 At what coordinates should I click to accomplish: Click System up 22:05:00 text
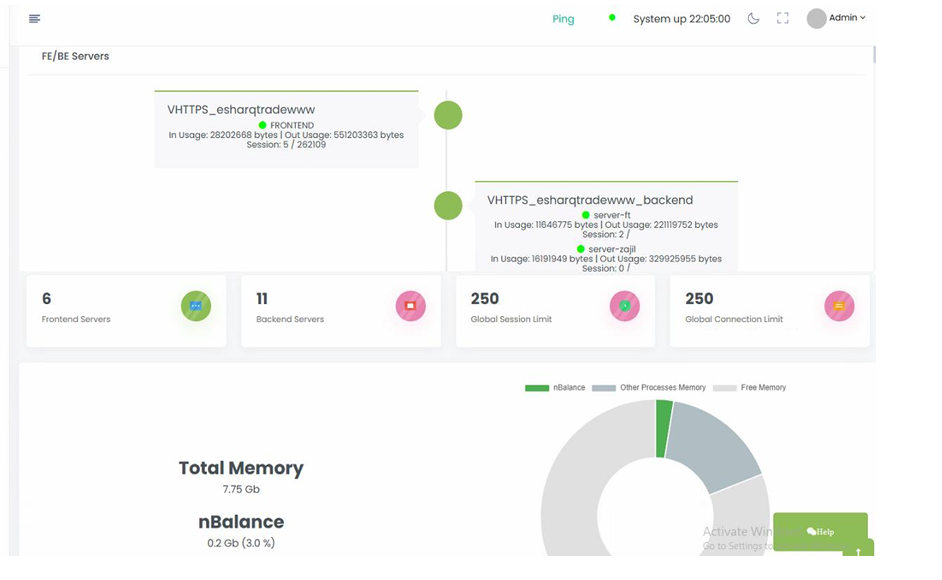click(x=681, y=19)
